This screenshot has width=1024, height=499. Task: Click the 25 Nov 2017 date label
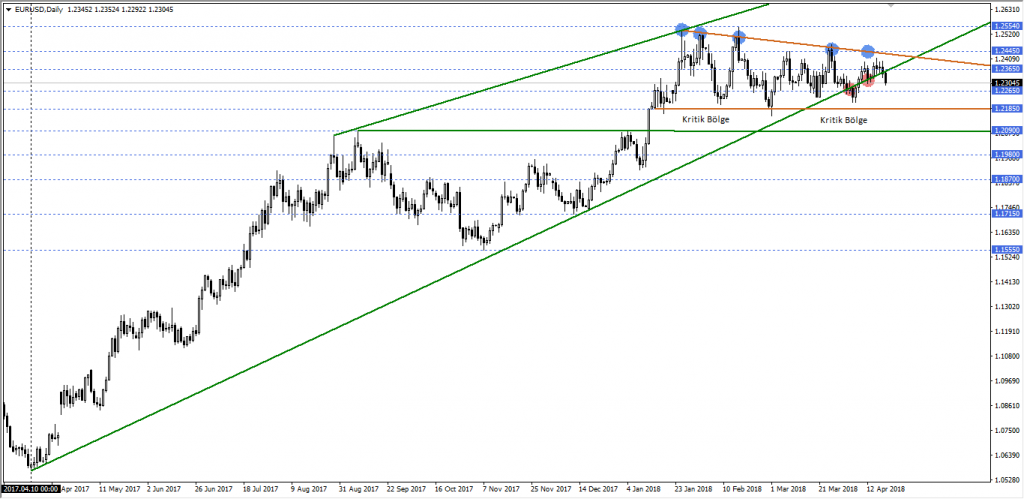point(550,489)
